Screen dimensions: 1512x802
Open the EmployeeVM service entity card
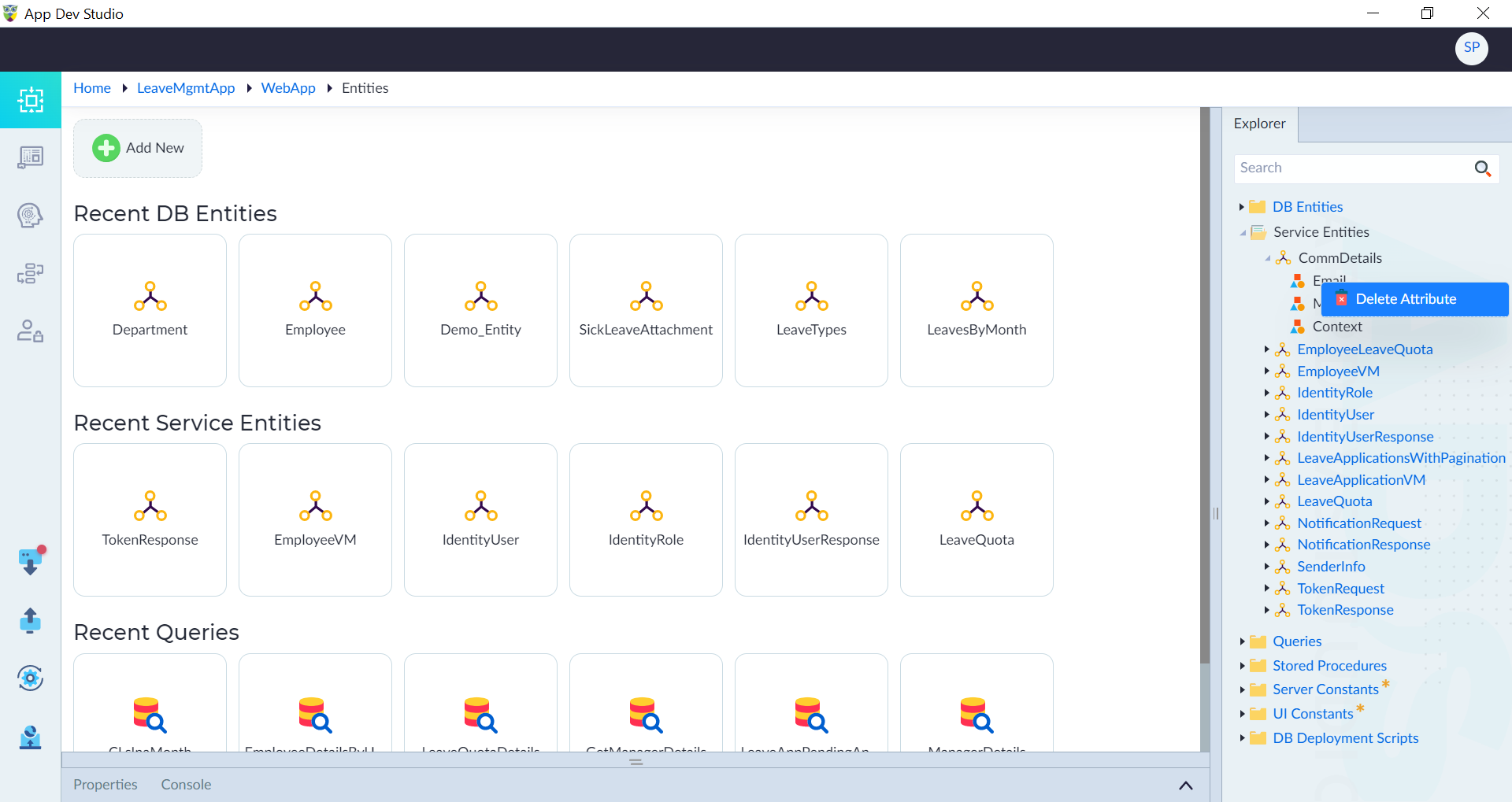pos(315,519)
